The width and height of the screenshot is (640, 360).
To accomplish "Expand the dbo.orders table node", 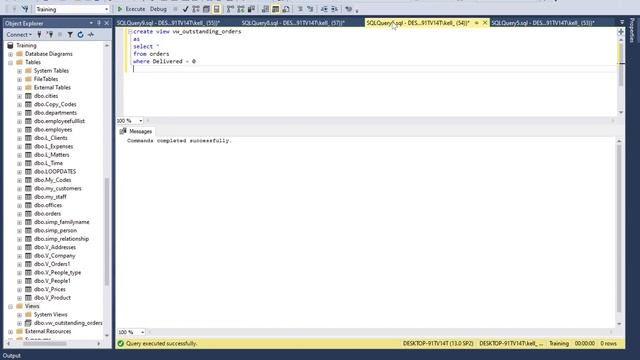I will (19, 214).
